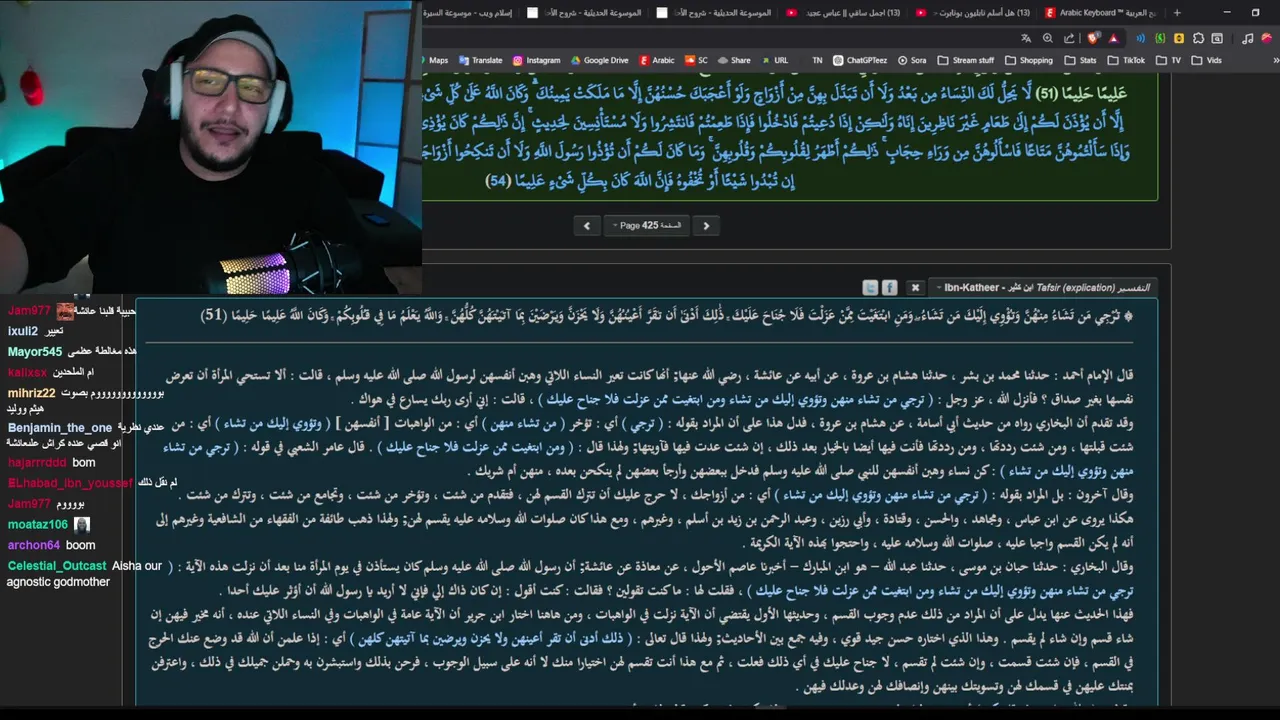Image resolution: width=1280 pixels, height=720 pixels.
Task: Click the zoom magnifier icon in address bar
Action: coord(1047,38)
